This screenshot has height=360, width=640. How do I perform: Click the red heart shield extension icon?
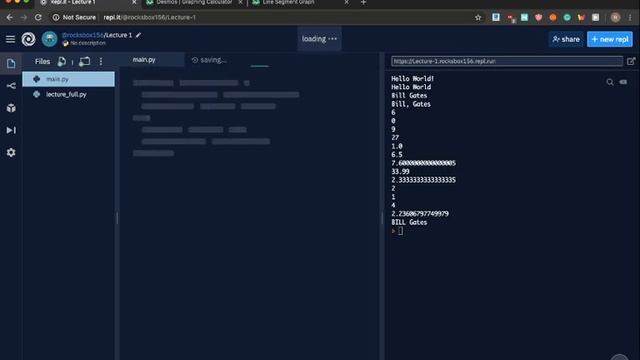[x=539, y=17]
